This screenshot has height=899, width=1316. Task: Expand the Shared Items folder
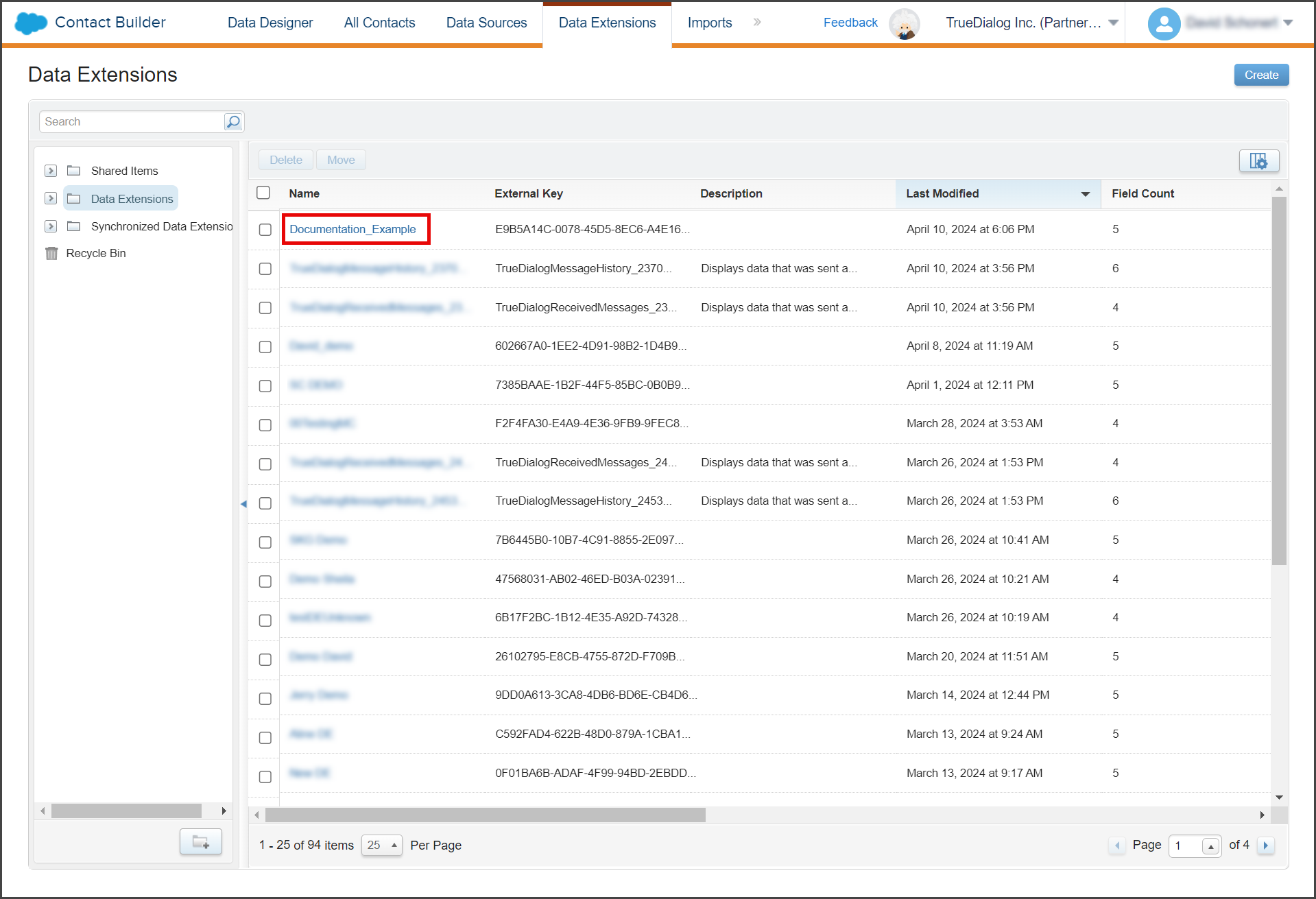[51, 171]
